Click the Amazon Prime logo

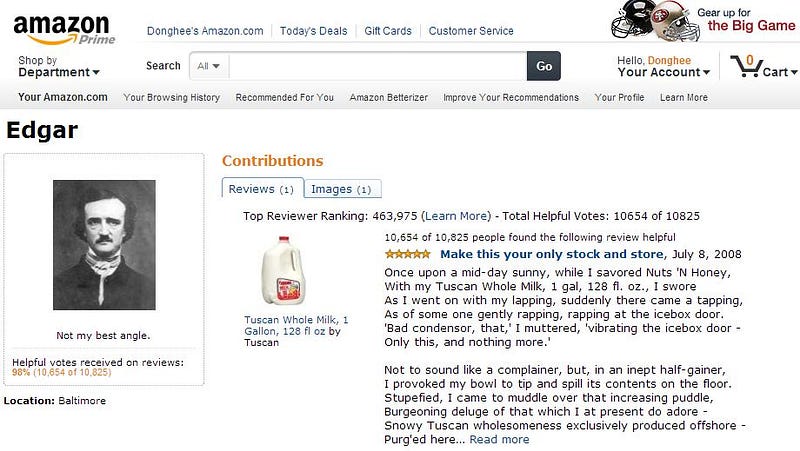(x=64, y=30)
